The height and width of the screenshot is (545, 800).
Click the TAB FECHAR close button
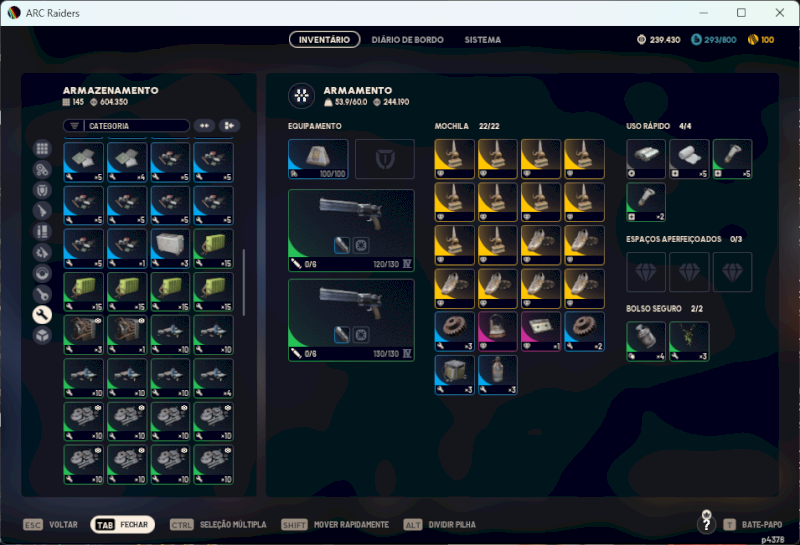point(122,525)
